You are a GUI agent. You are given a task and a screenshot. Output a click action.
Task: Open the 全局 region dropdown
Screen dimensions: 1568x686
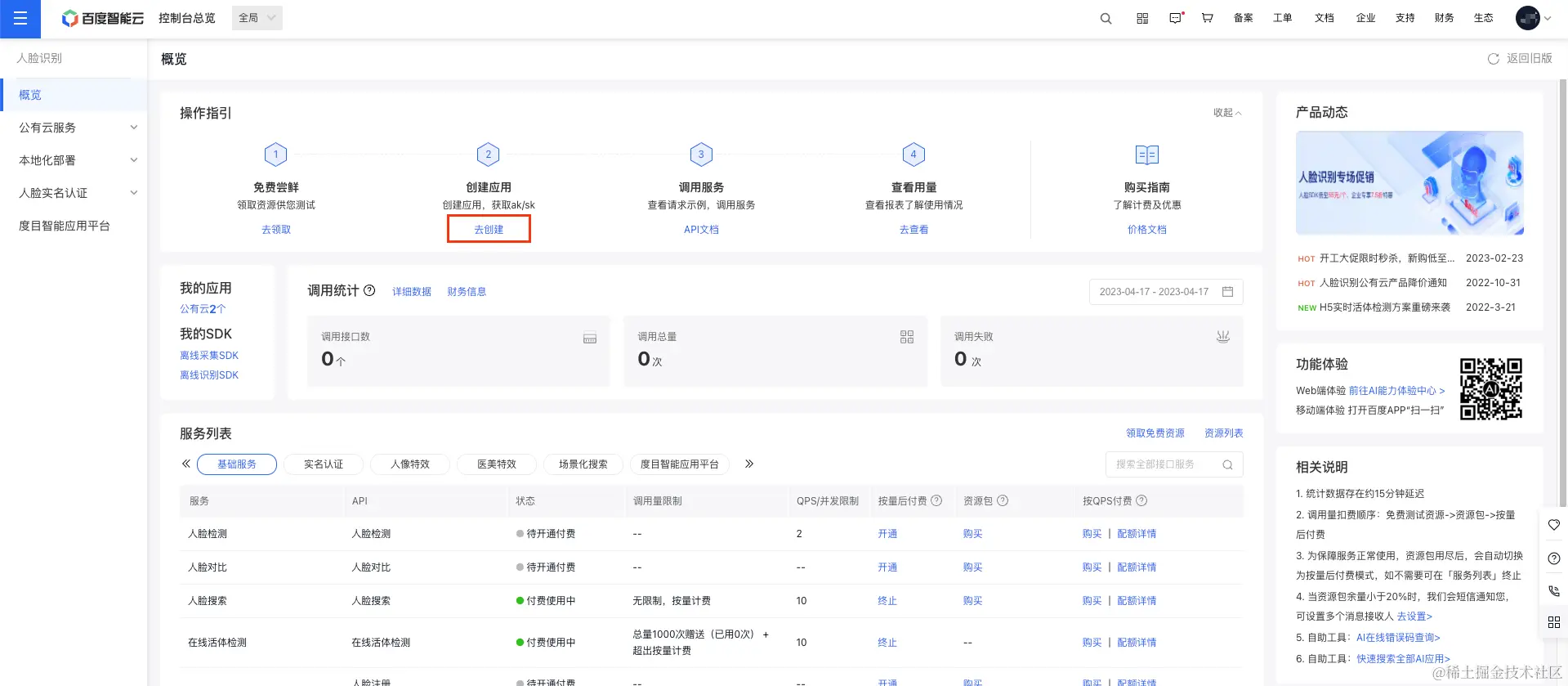point(257,18)
